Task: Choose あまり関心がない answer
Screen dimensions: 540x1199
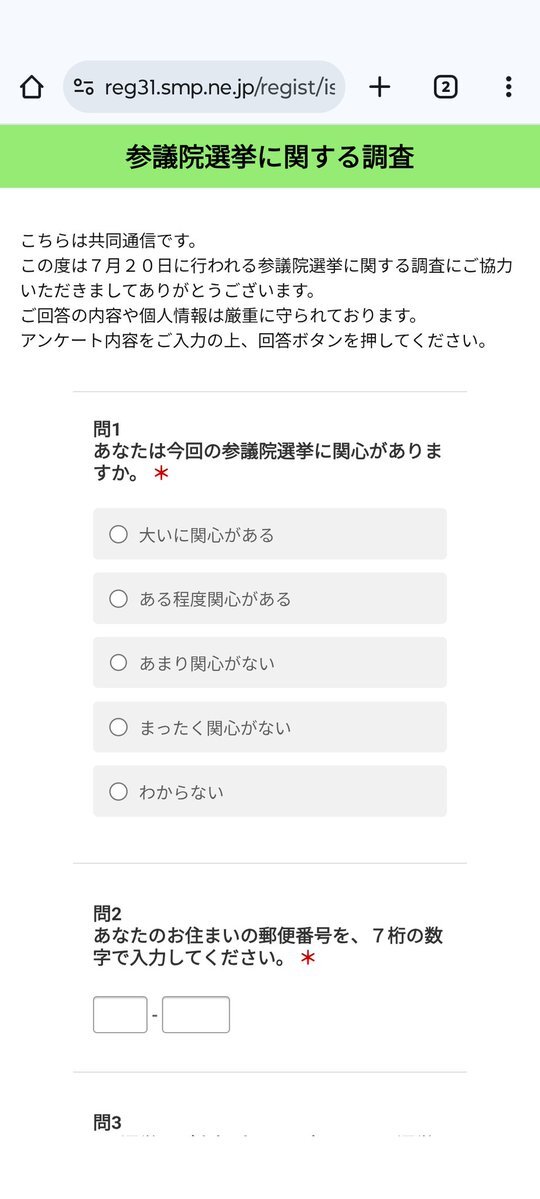Action: [x=270, y=662]
